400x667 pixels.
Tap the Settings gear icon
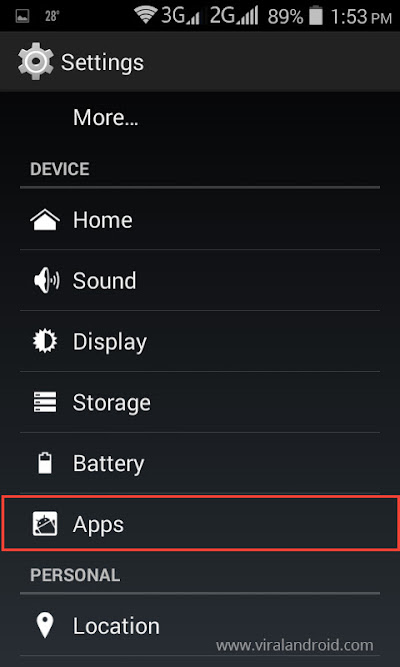(x=36, y=62)
